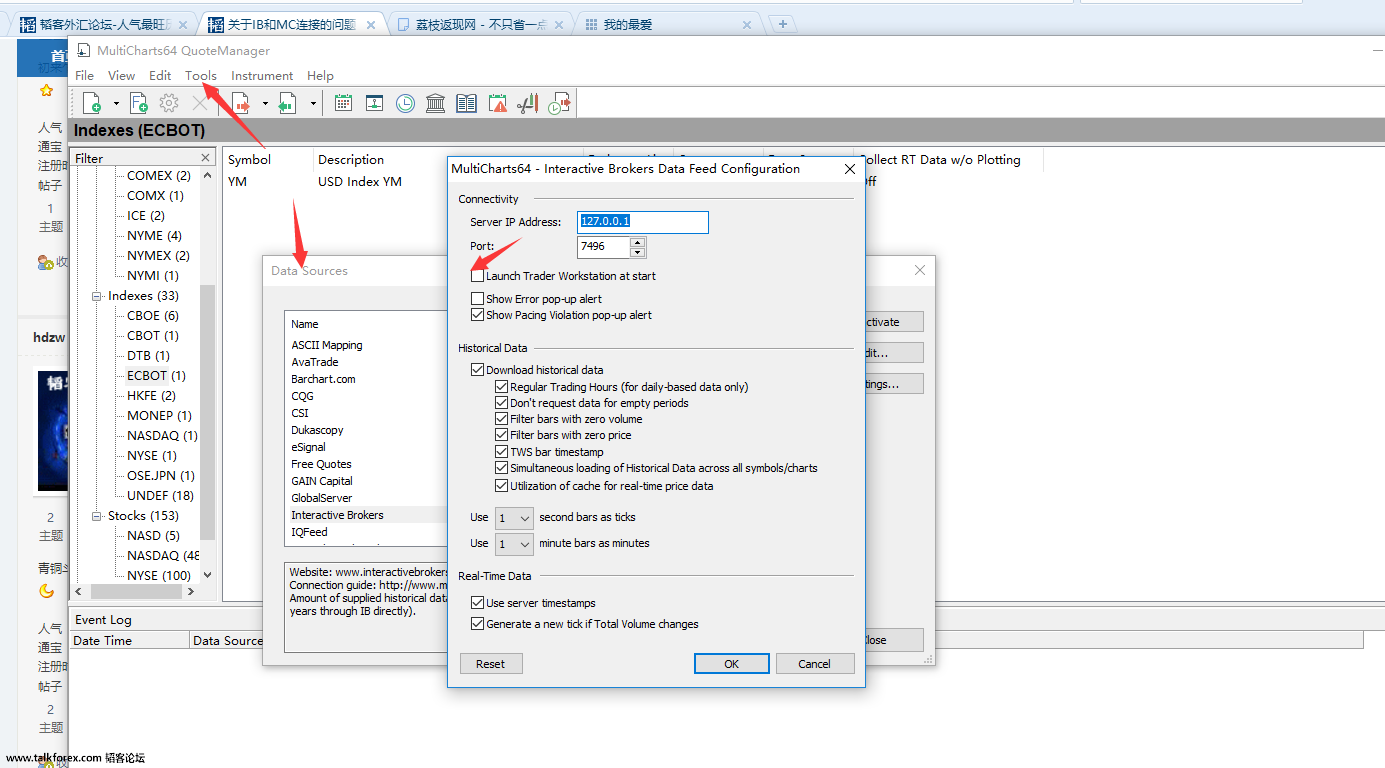This screenshot has height=768, width=1385.
Task: Open the File menu
Action: click(85, 76)
